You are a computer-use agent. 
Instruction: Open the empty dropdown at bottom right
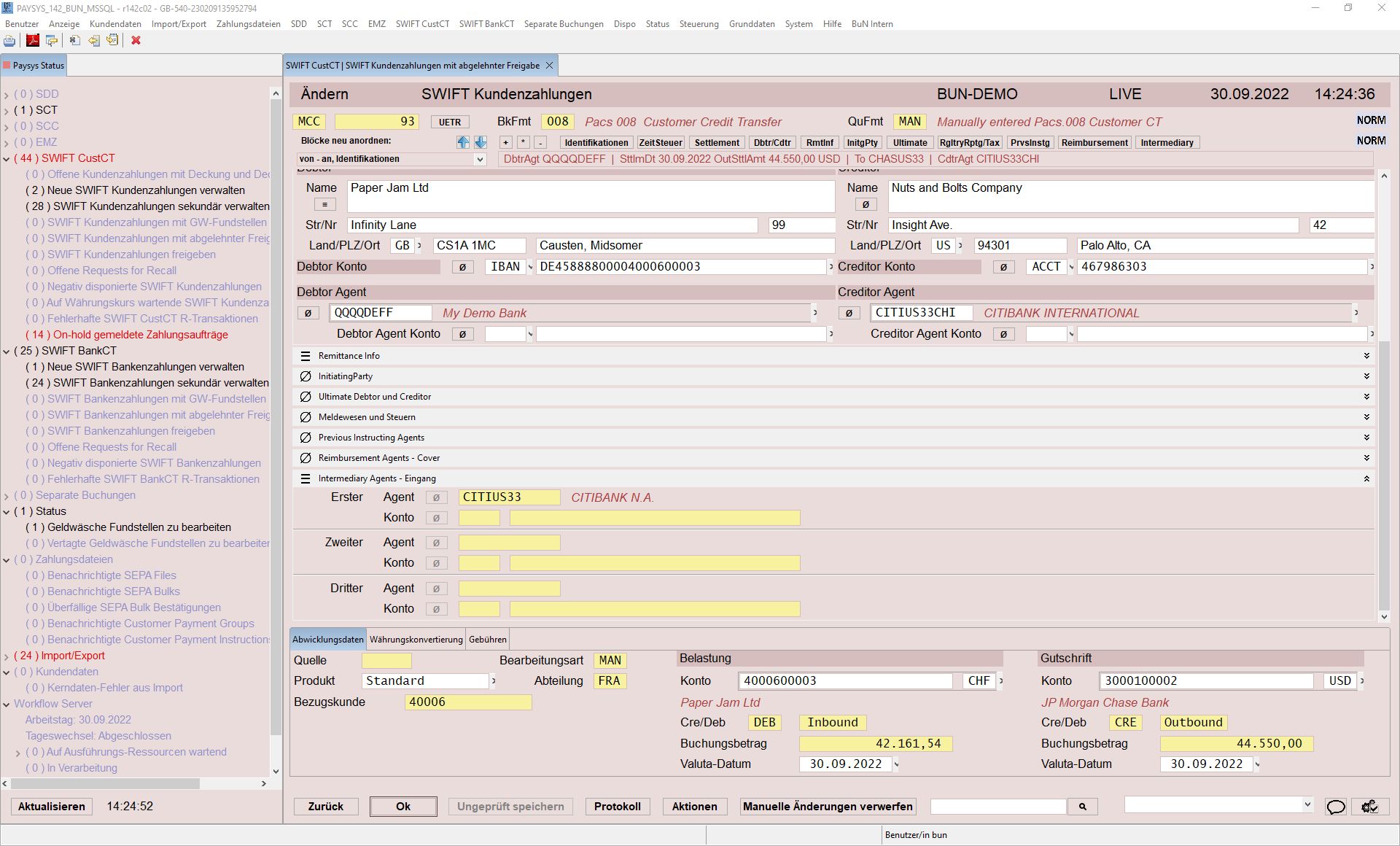pyautogui.click(x=1307, y=805)
